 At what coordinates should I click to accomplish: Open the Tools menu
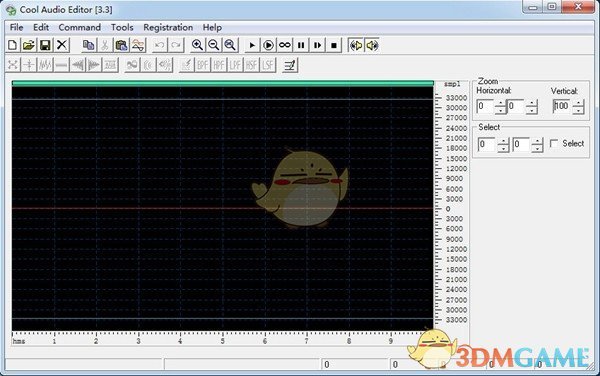[122, 28]
